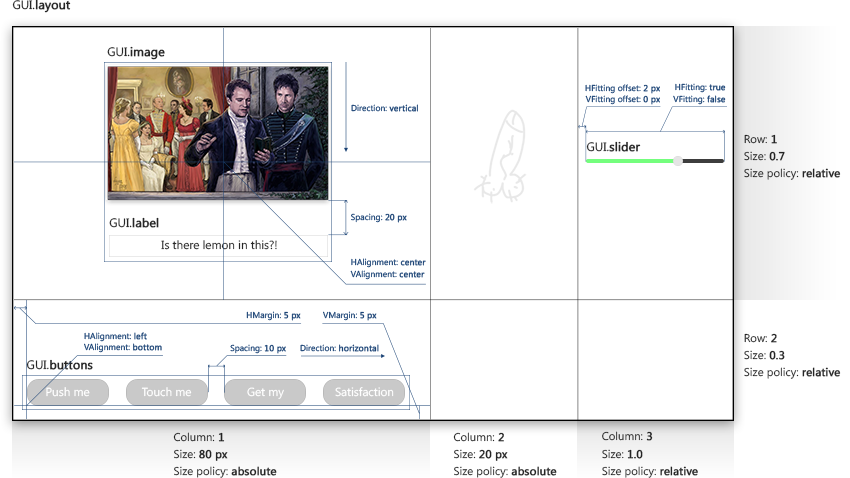The height and width of the screenshot is (478, 850).
Task: Click the 'Is there lemon in this?!' label
Action: point(218,246)
